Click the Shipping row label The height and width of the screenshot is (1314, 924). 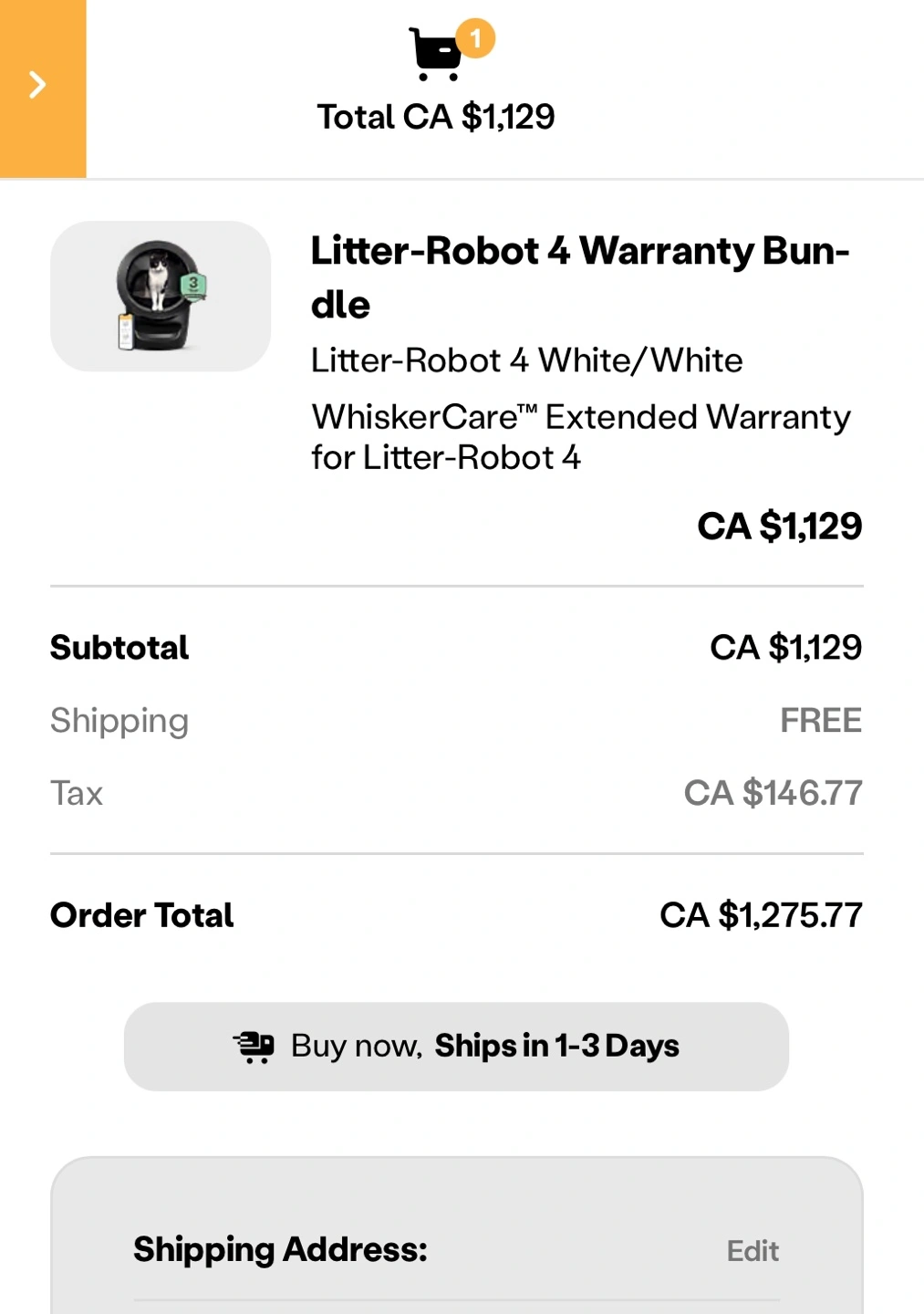point(119,721)
